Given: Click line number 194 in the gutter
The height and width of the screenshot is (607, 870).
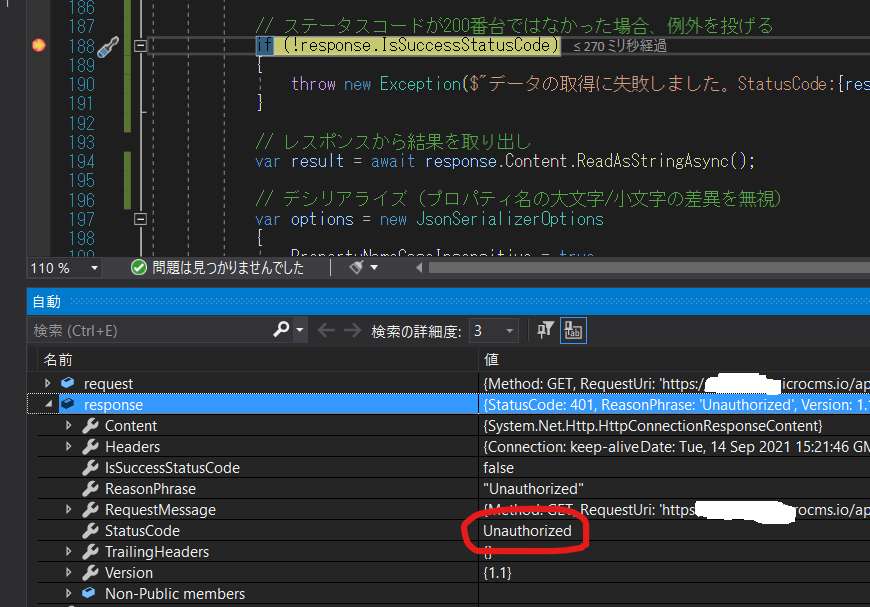Looking at the screenshot, I should point(82,161).
